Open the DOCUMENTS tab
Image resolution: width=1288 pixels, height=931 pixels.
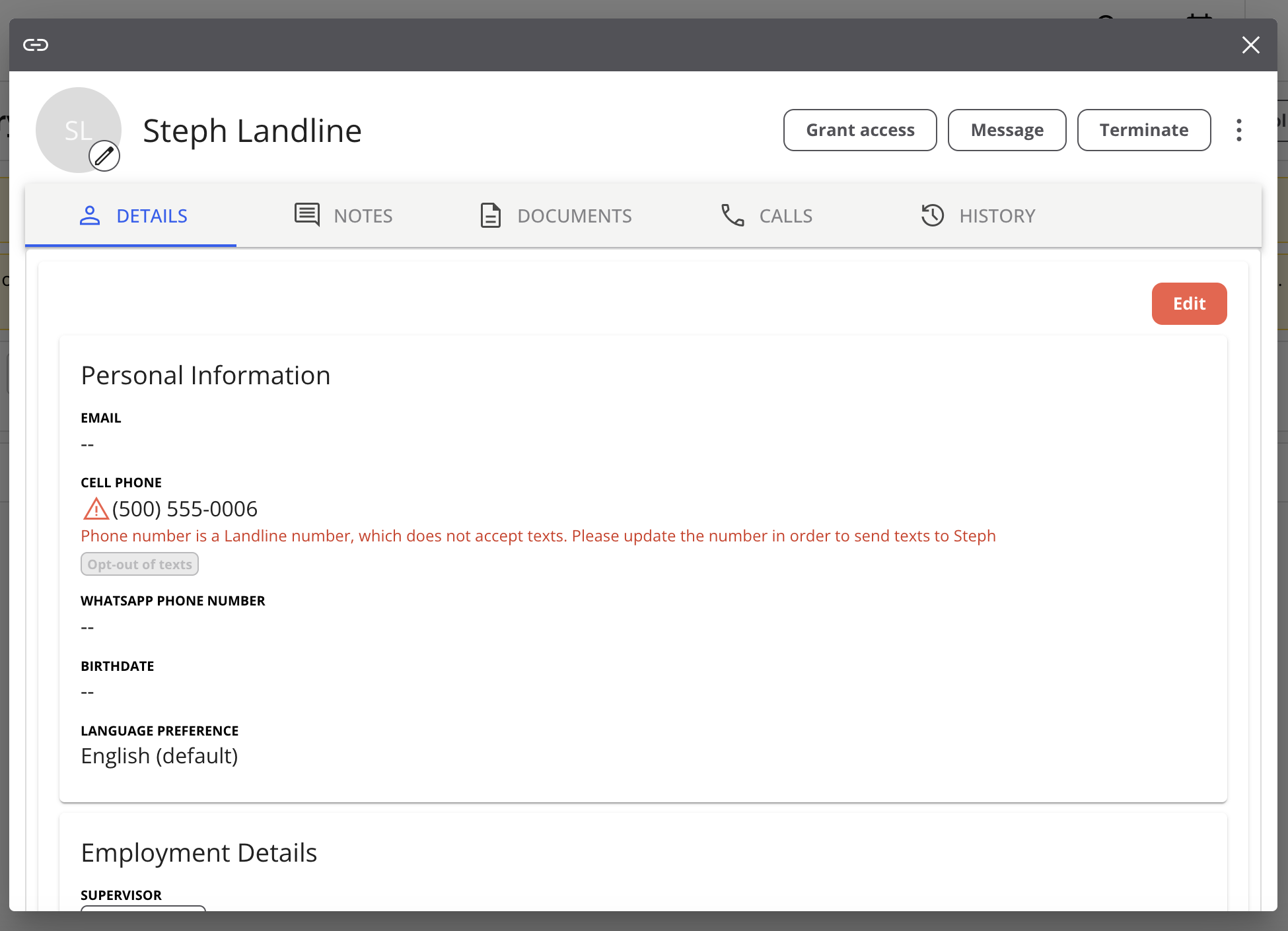pos(574,216)
